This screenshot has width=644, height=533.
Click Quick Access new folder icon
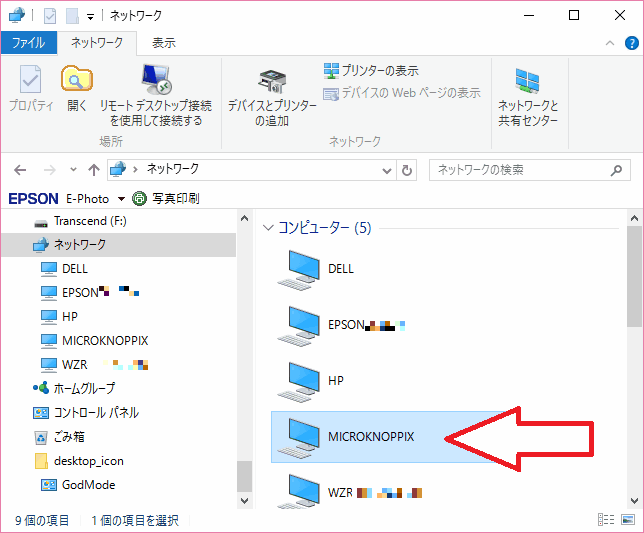coord(72,16)
